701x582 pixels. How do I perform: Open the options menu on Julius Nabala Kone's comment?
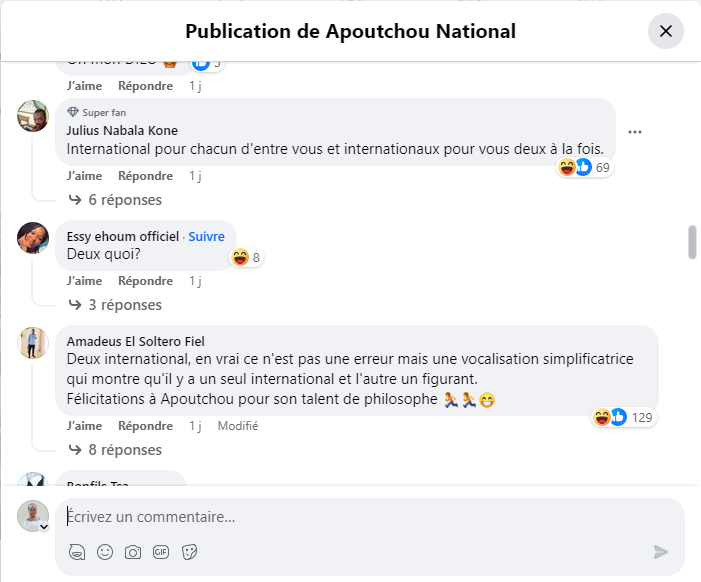pos(635,132)
